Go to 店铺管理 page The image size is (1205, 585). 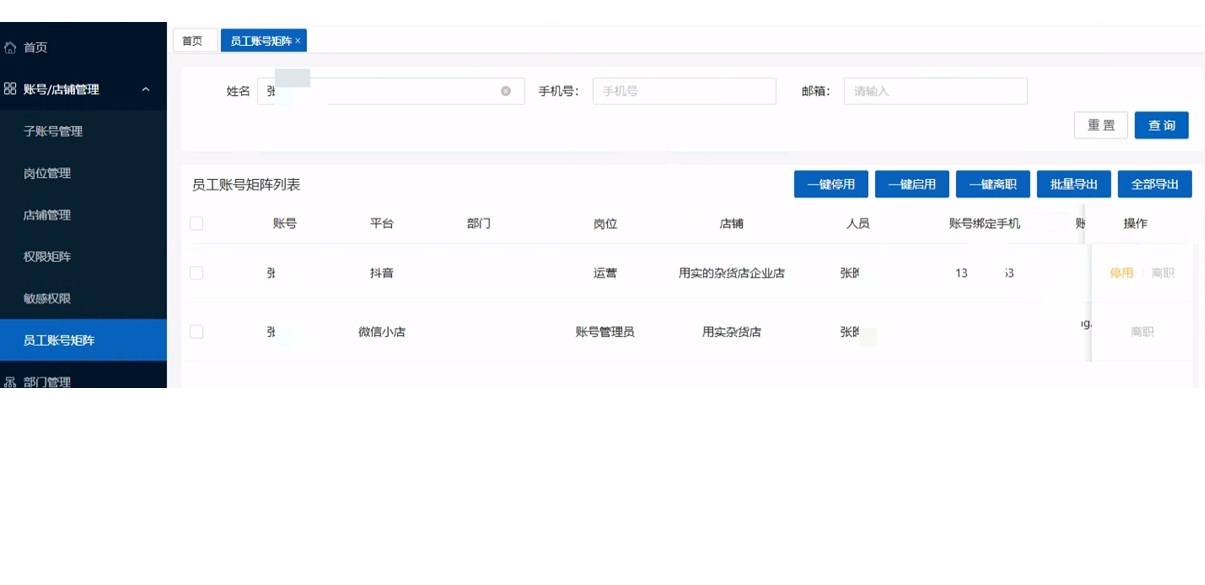[x=47, y=215]
